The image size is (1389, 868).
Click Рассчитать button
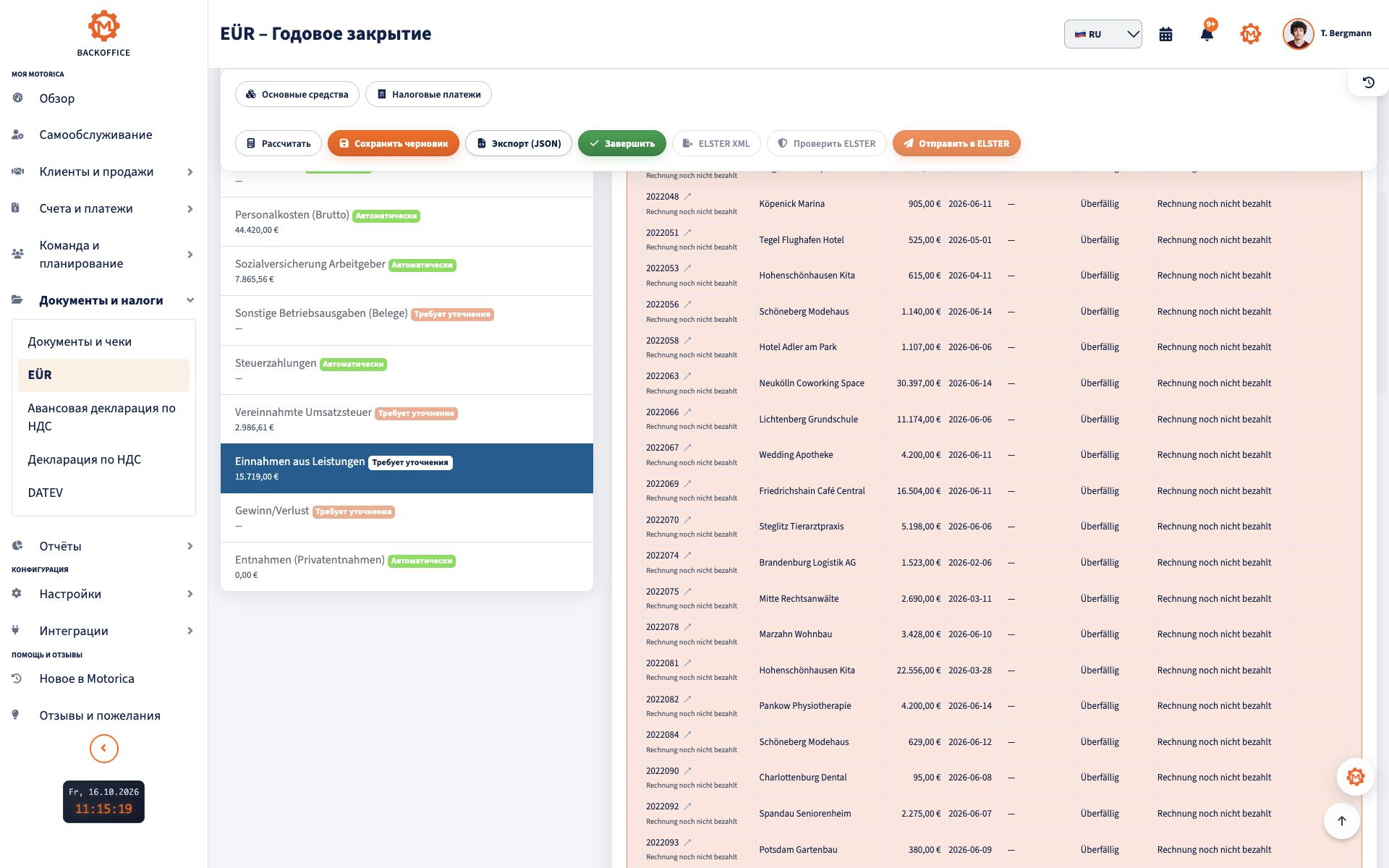pos(279,143)
